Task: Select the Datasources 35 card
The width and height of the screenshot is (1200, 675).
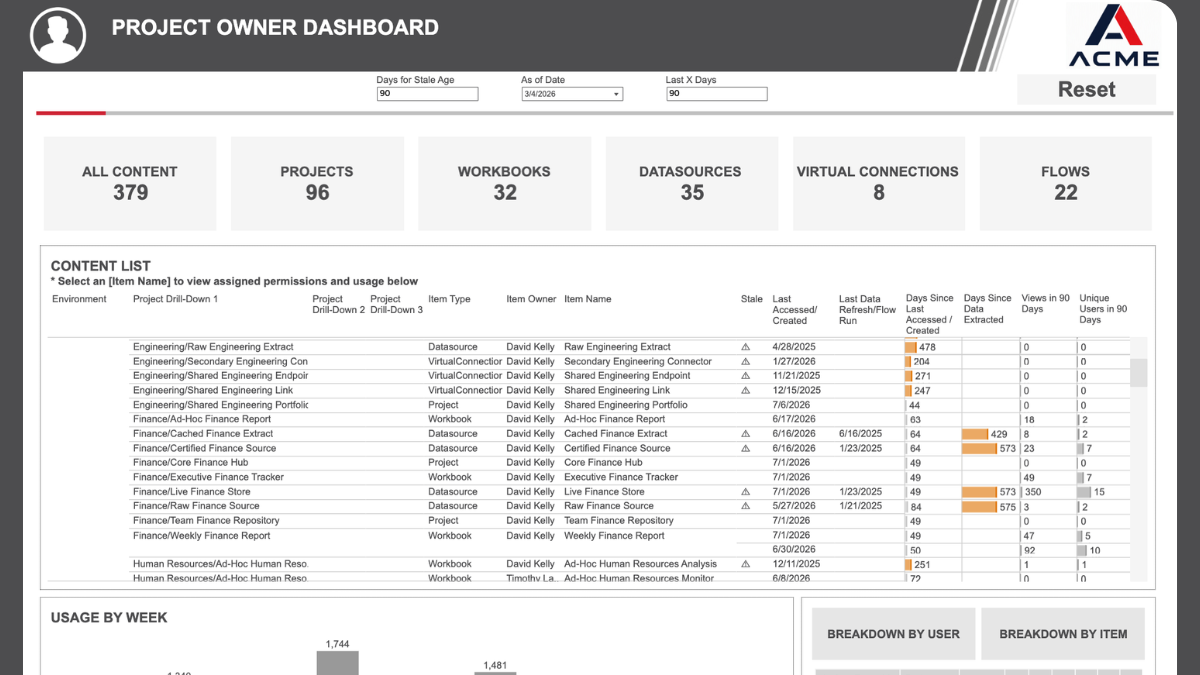Action: click(692, 183)
